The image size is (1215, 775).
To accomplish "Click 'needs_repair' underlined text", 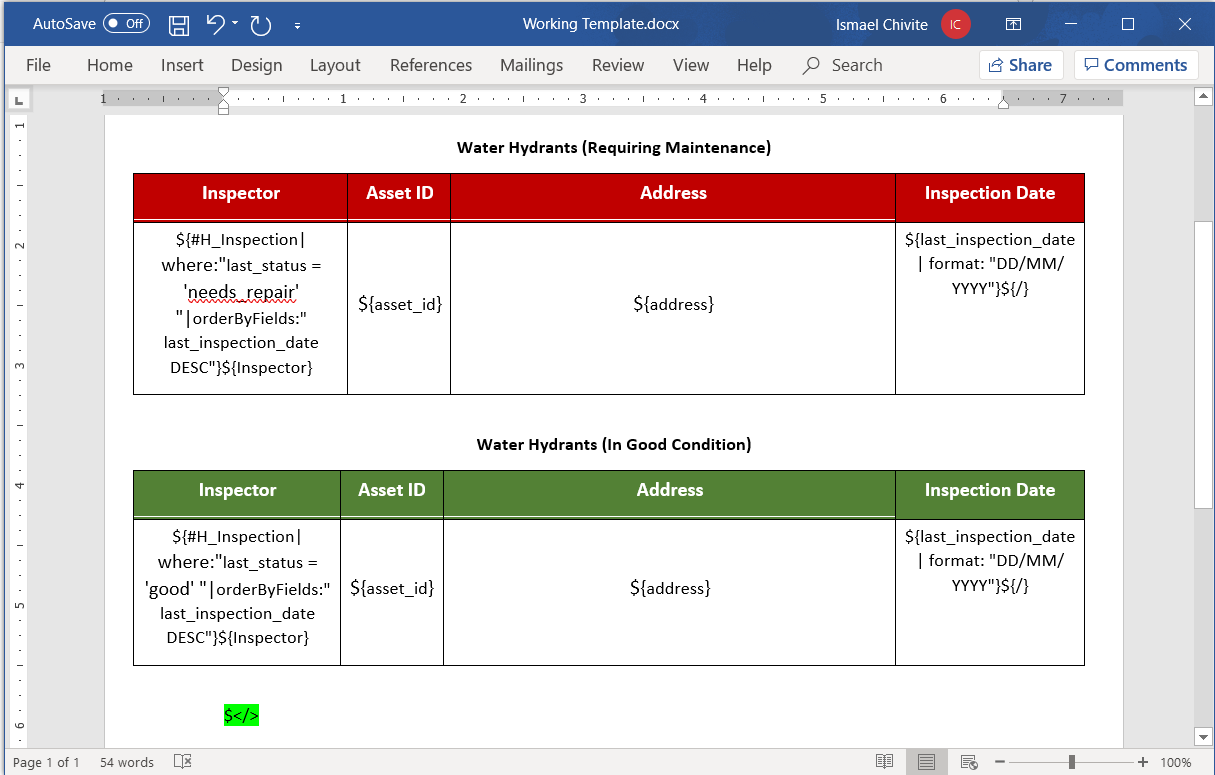I will (x=241, y=292).
